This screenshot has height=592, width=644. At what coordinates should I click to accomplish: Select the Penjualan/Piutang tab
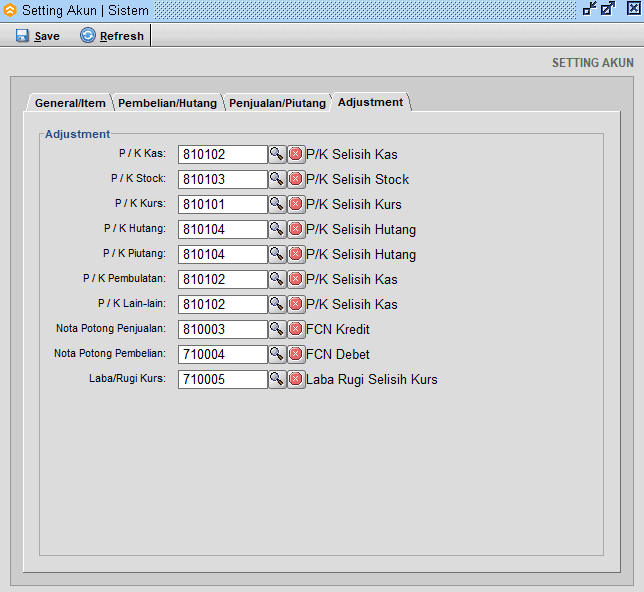pyautogui.click(x=277, y=103)
